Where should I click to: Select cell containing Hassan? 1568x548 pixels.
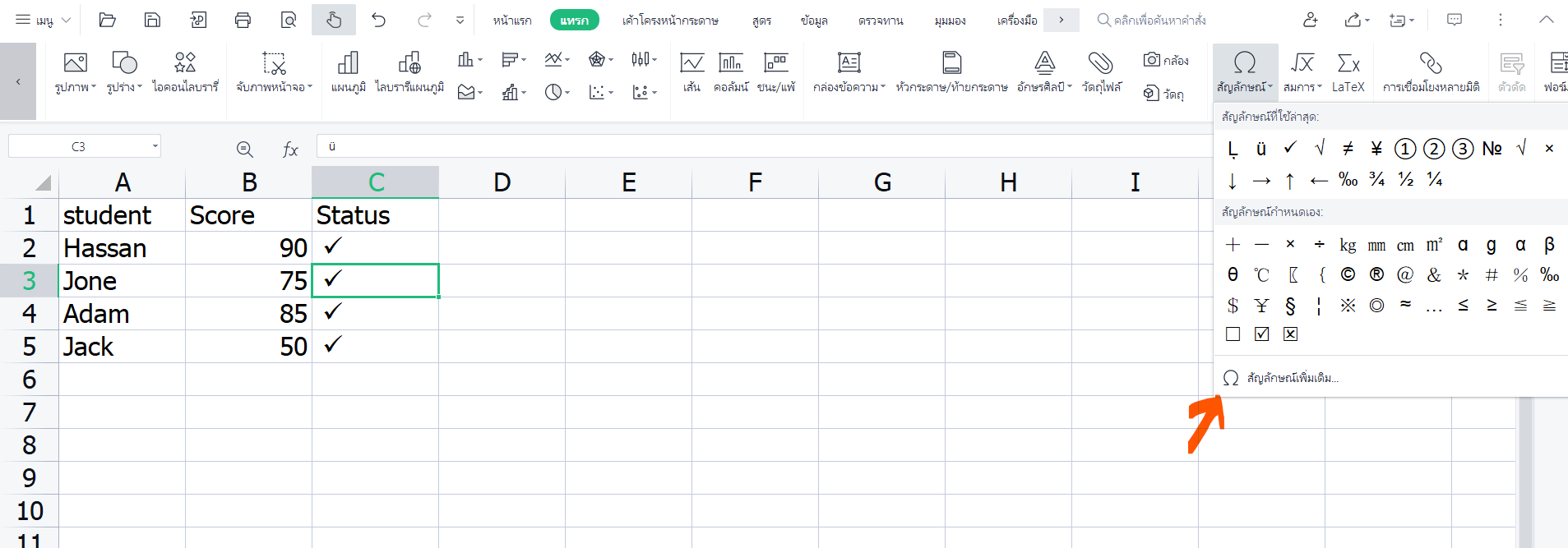tap(122, 247)
